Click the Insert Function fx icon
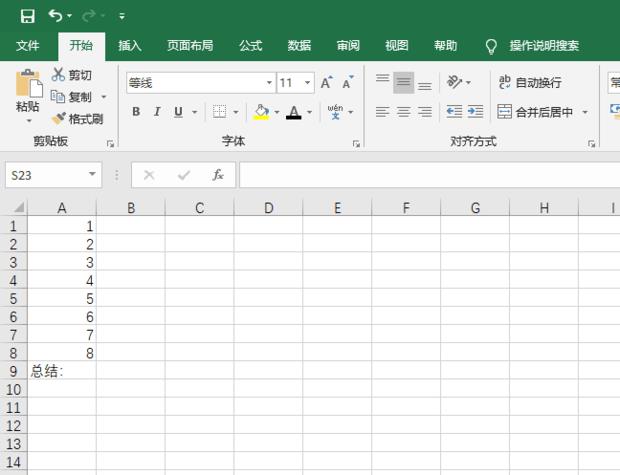 [217, 175]
